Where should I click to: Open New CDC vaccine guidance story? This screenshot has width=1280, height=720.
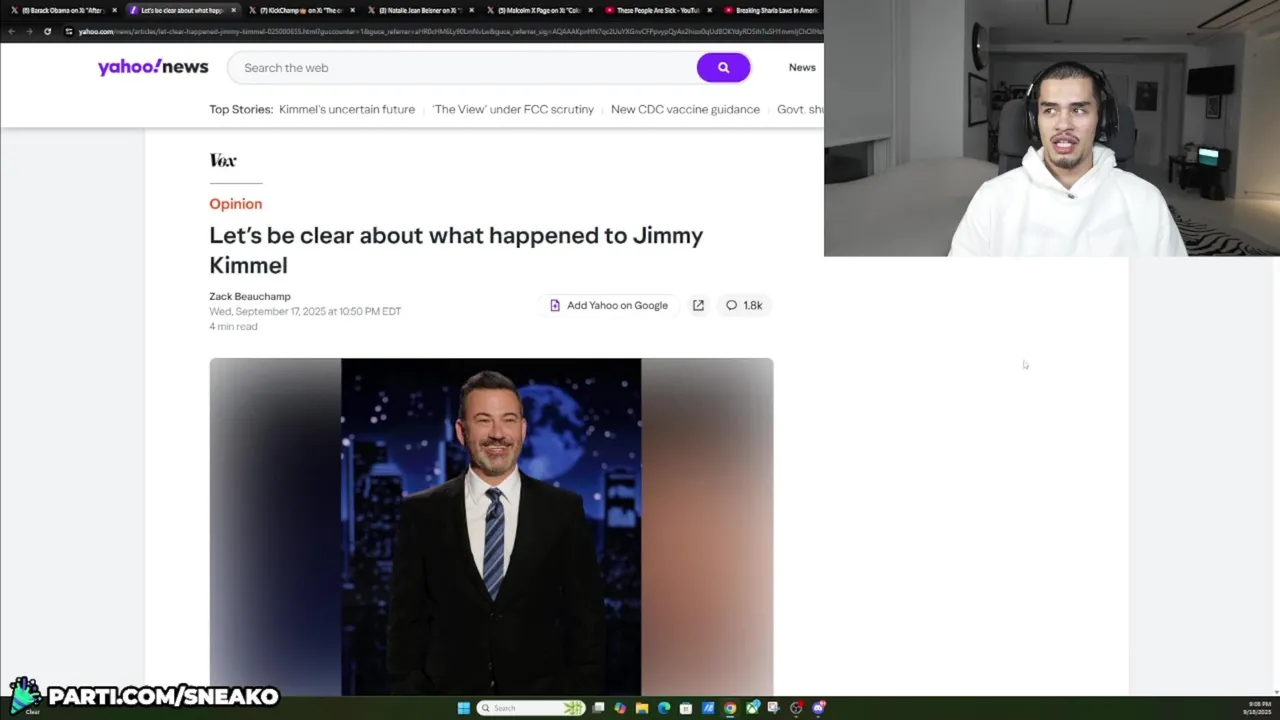click(x=685, y=109)
